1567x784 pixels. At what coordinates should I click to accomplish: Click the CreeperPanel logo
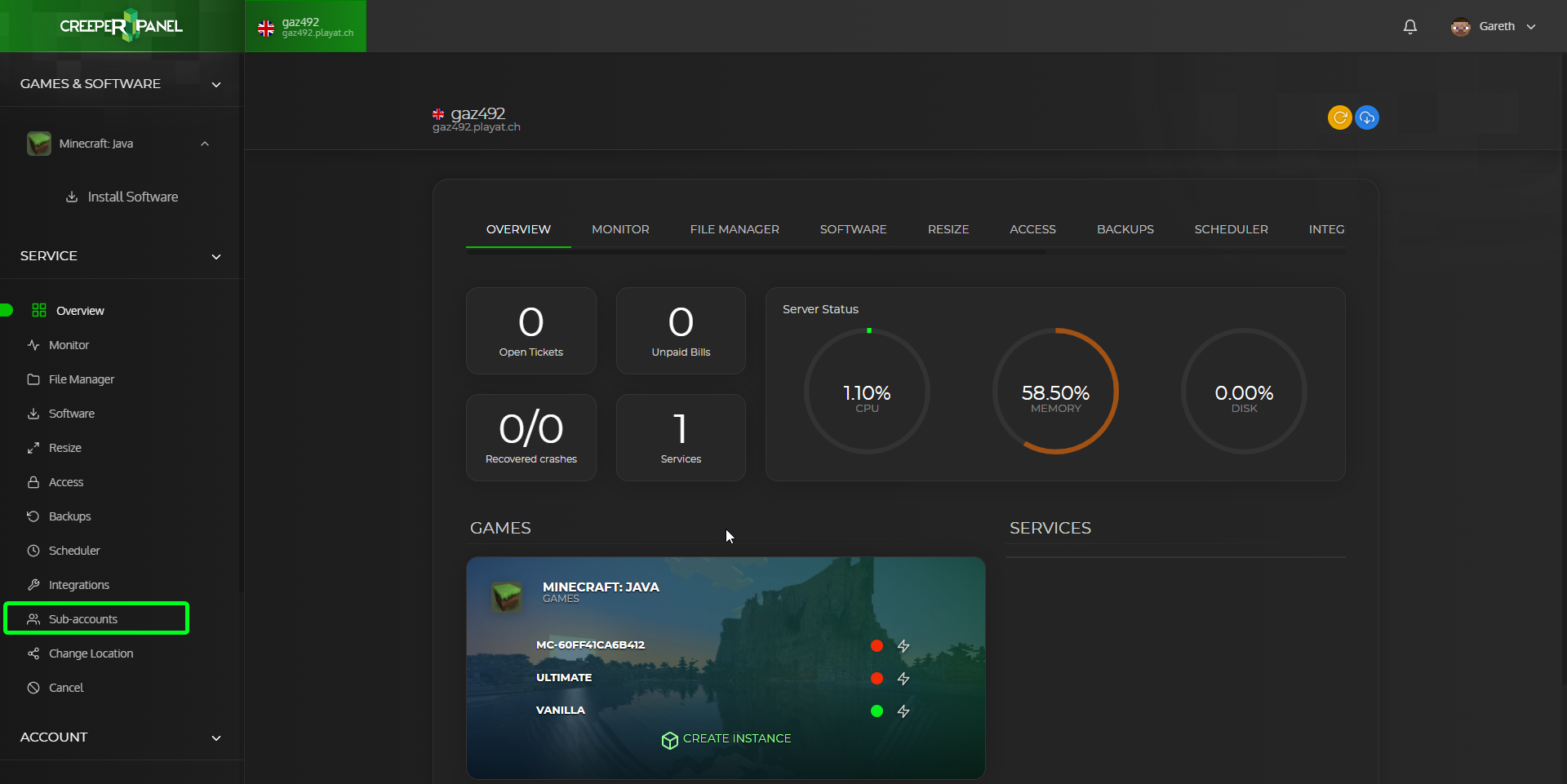point(121,26)
